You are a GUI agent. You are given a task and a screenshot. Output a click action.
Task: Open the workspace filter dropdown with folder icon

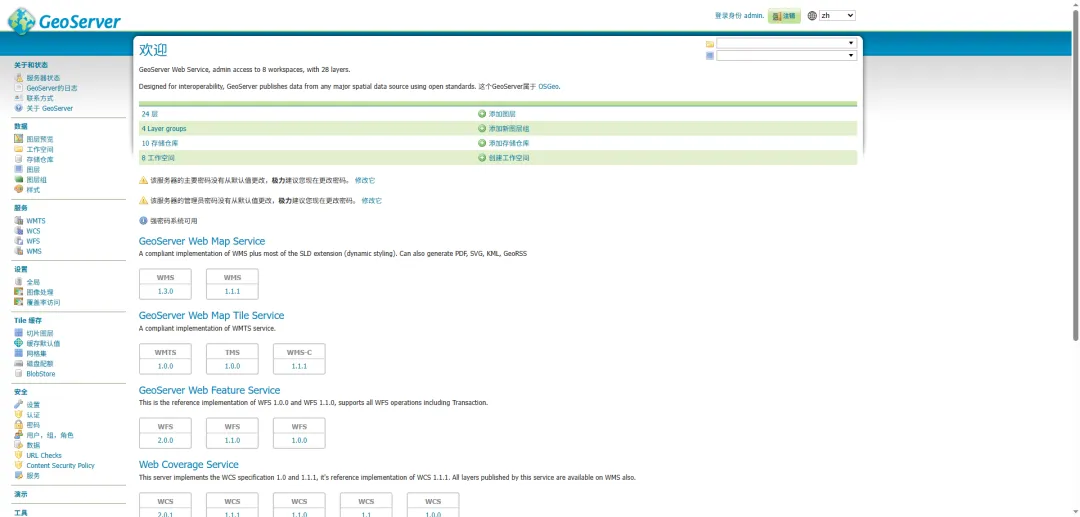click(x=786, y=43)
